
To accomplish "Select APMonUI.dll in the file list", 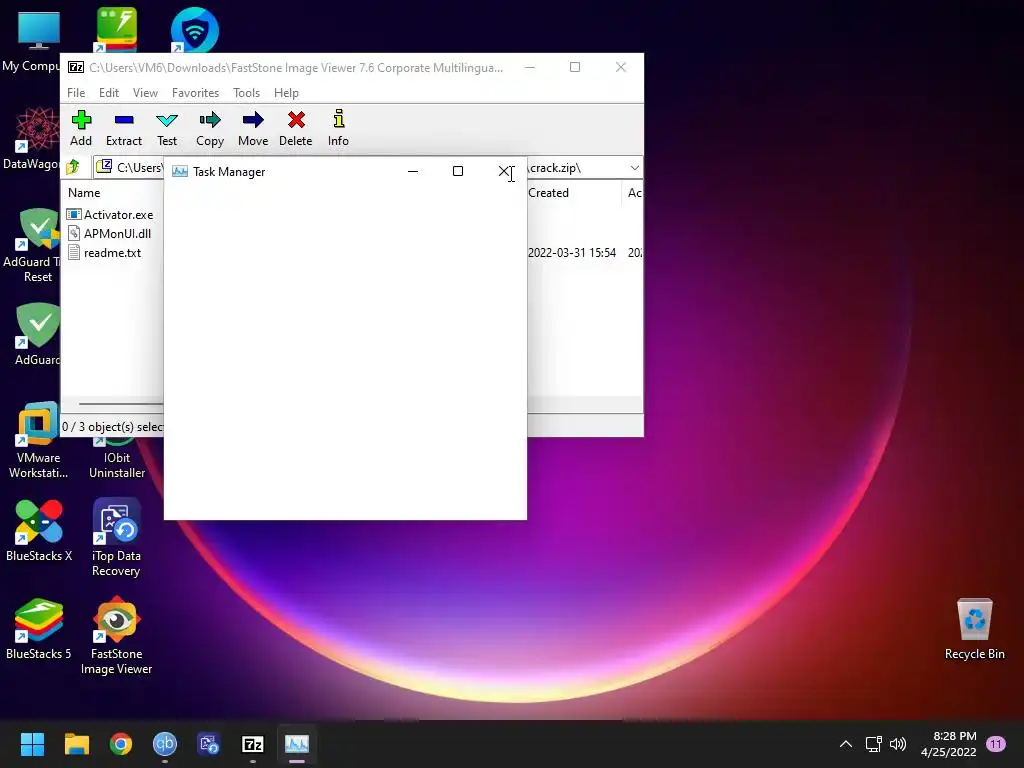I will (110, 234).
